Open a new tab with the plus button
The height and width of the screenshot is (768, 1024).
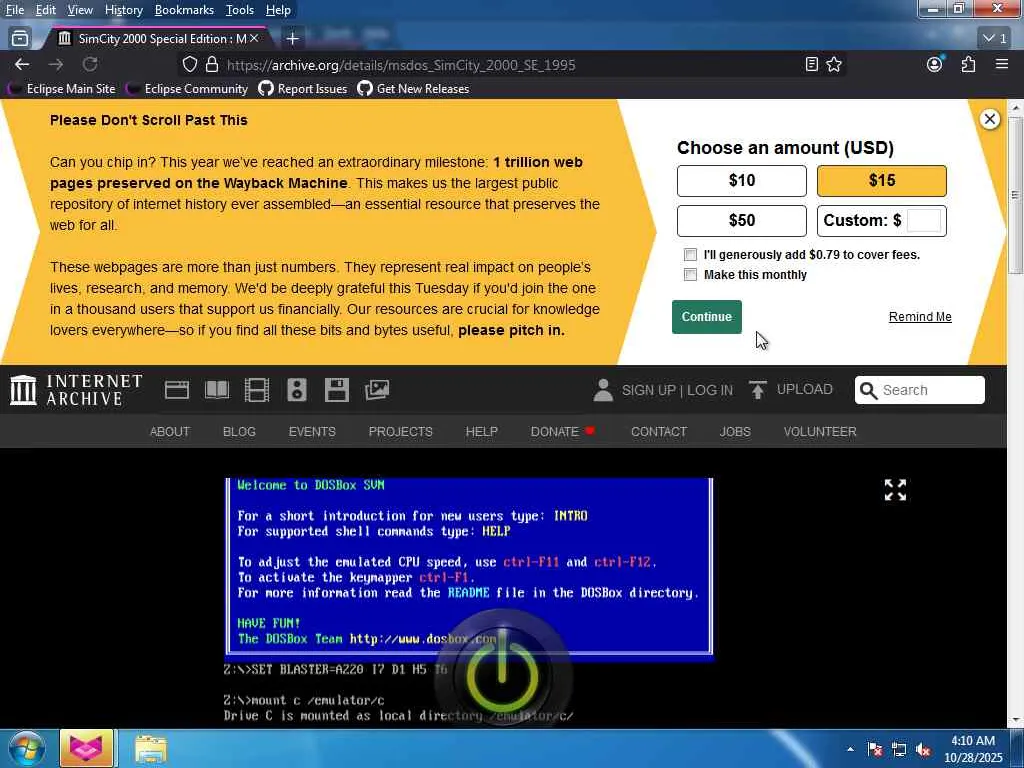click(293, 39)
